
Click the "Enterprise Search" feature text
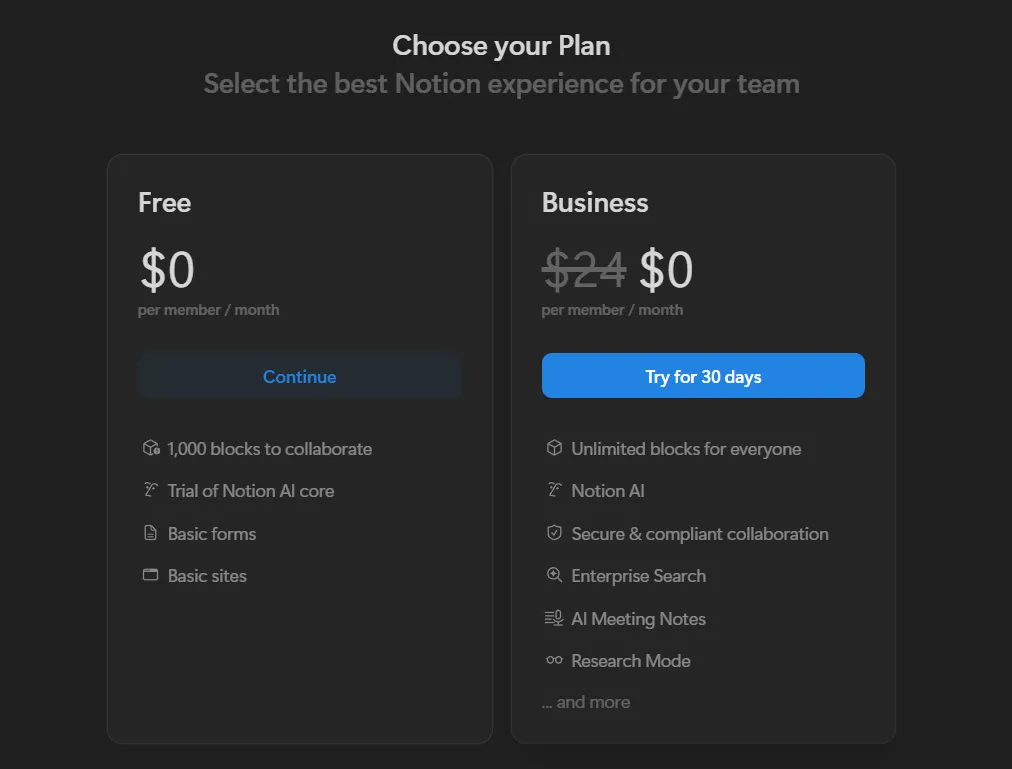(638, 576)
